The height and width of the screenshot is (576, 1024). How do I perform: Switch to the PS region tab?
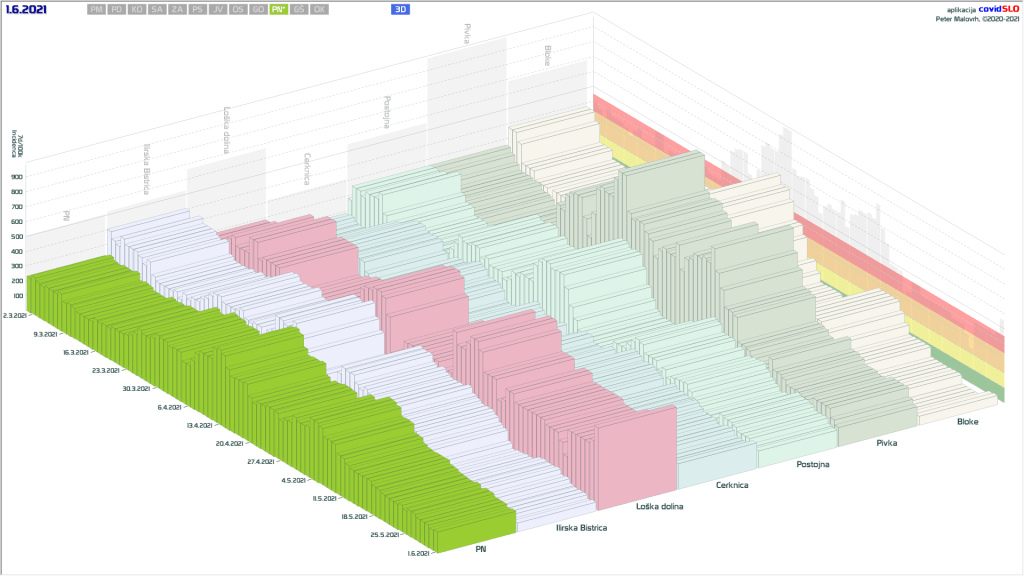tap(198, 9)
